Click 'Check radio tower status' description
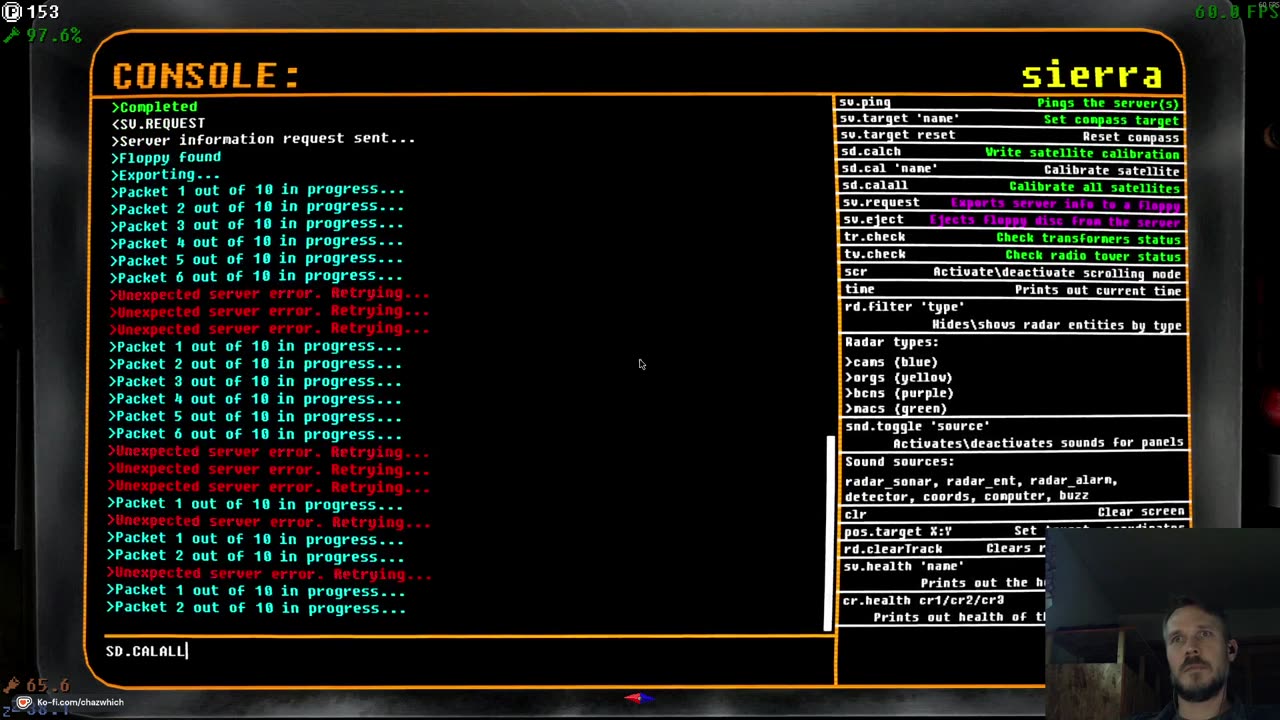This screenshot has width=1280, height=720. [x=1094, y=256]
